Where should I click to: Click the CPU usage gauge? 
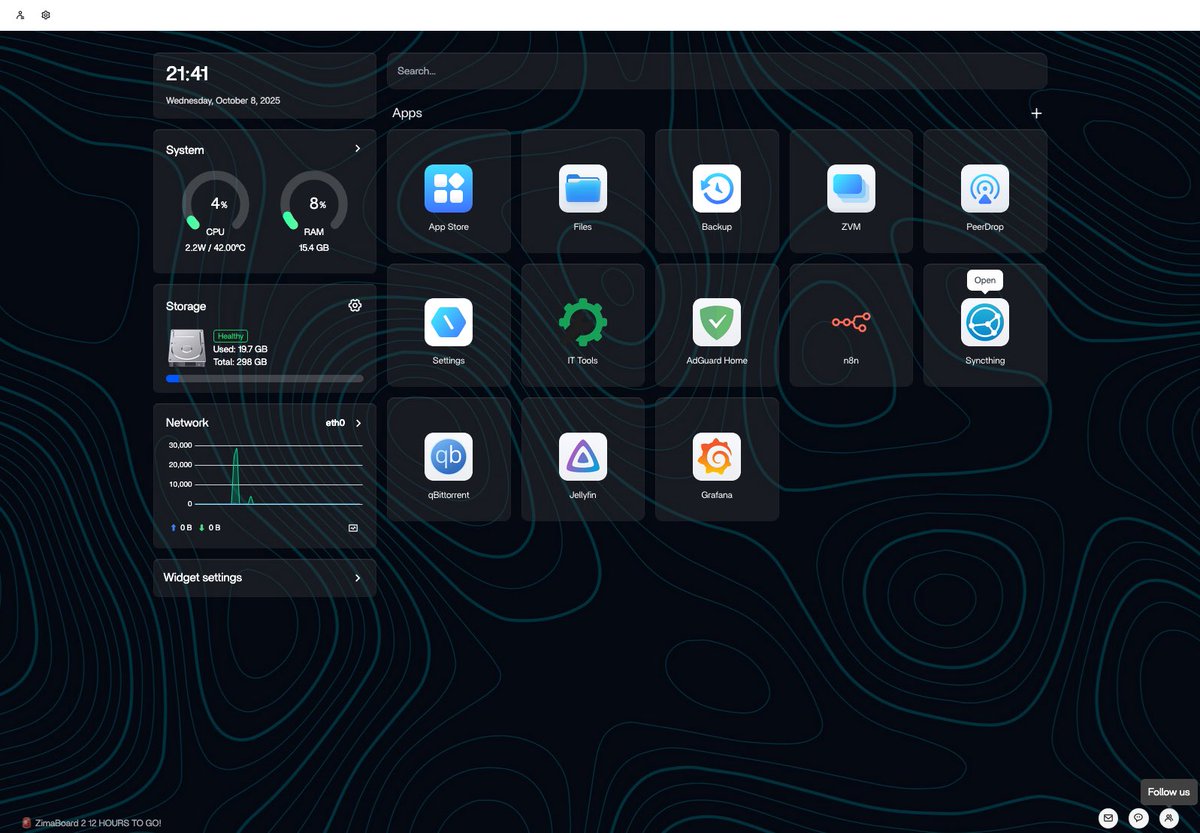point(216,204)
